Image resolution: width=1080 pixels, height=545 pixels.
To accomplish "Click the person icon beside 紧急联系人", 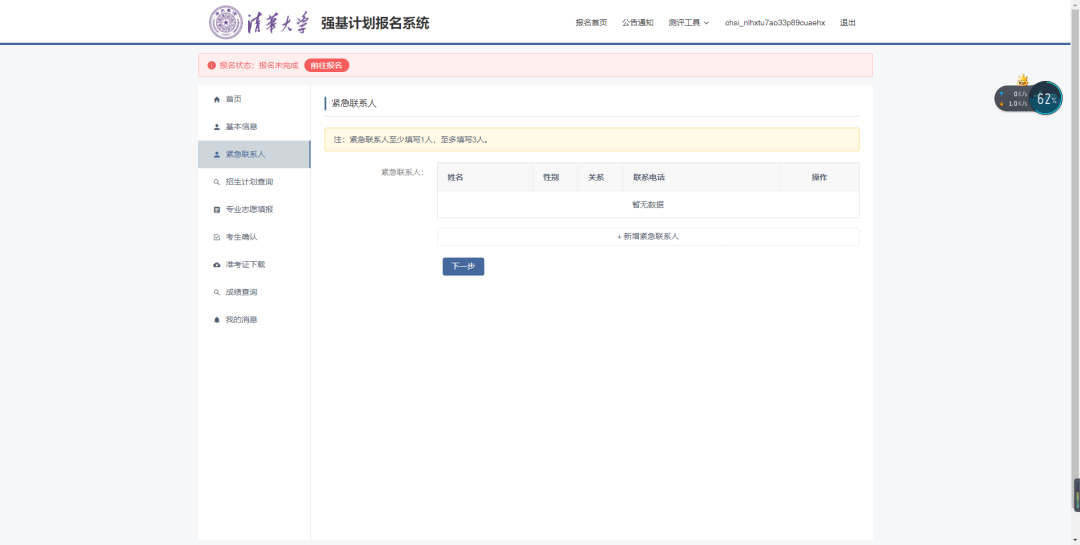I will pyautogui.click(x=216, y=154).
